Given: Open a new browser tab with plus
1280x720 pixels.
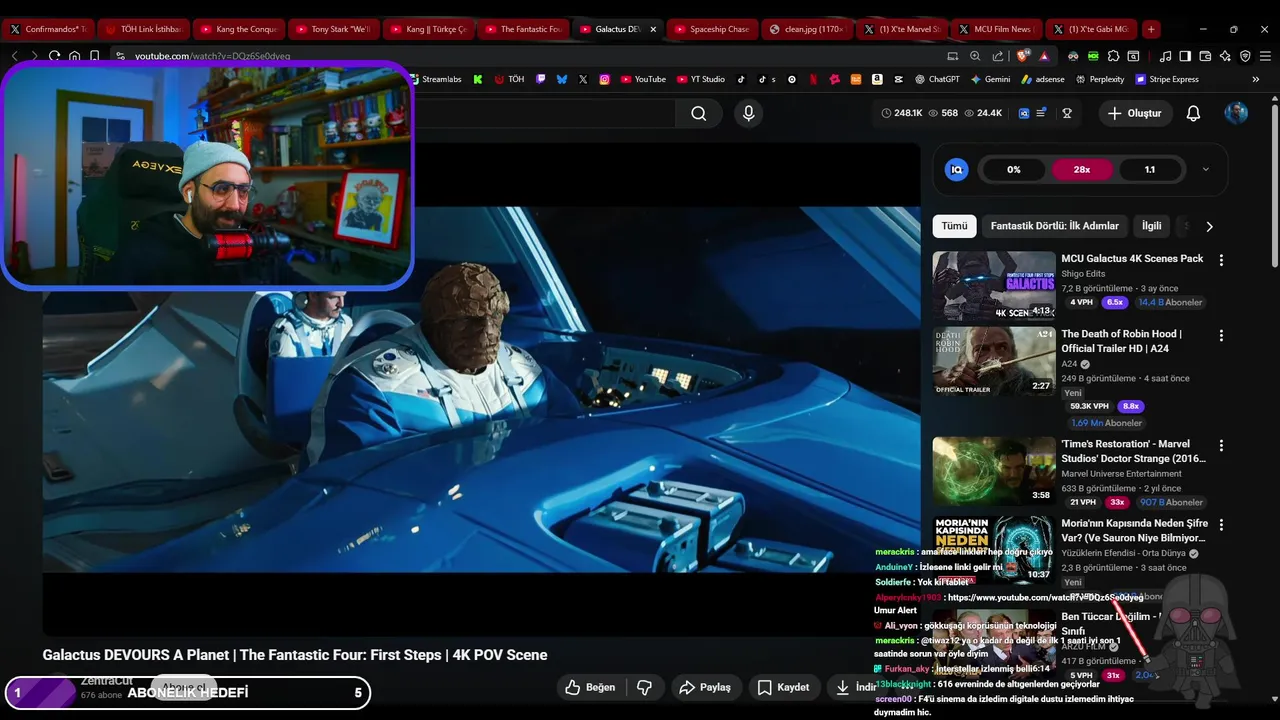Looking at the screenshot, I should click(x=1151, y=29).
